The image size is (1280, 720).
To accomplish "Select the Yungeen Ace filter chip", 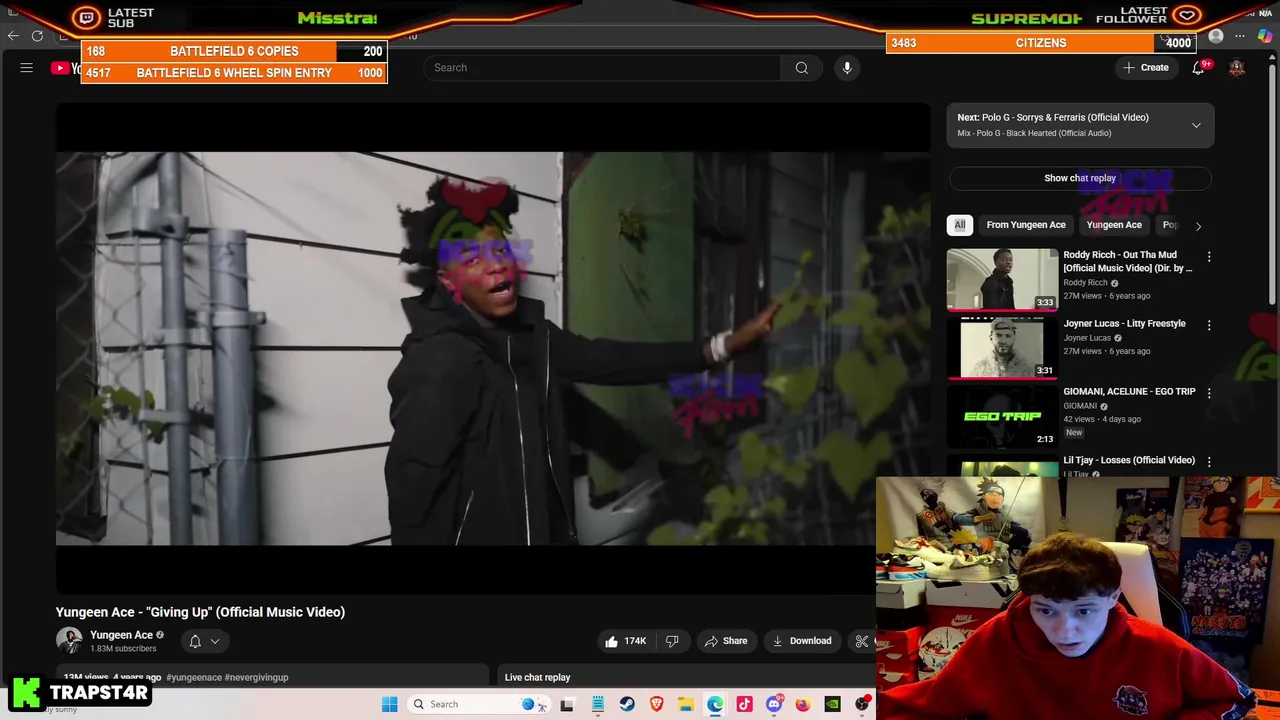I will [1114, 225].
